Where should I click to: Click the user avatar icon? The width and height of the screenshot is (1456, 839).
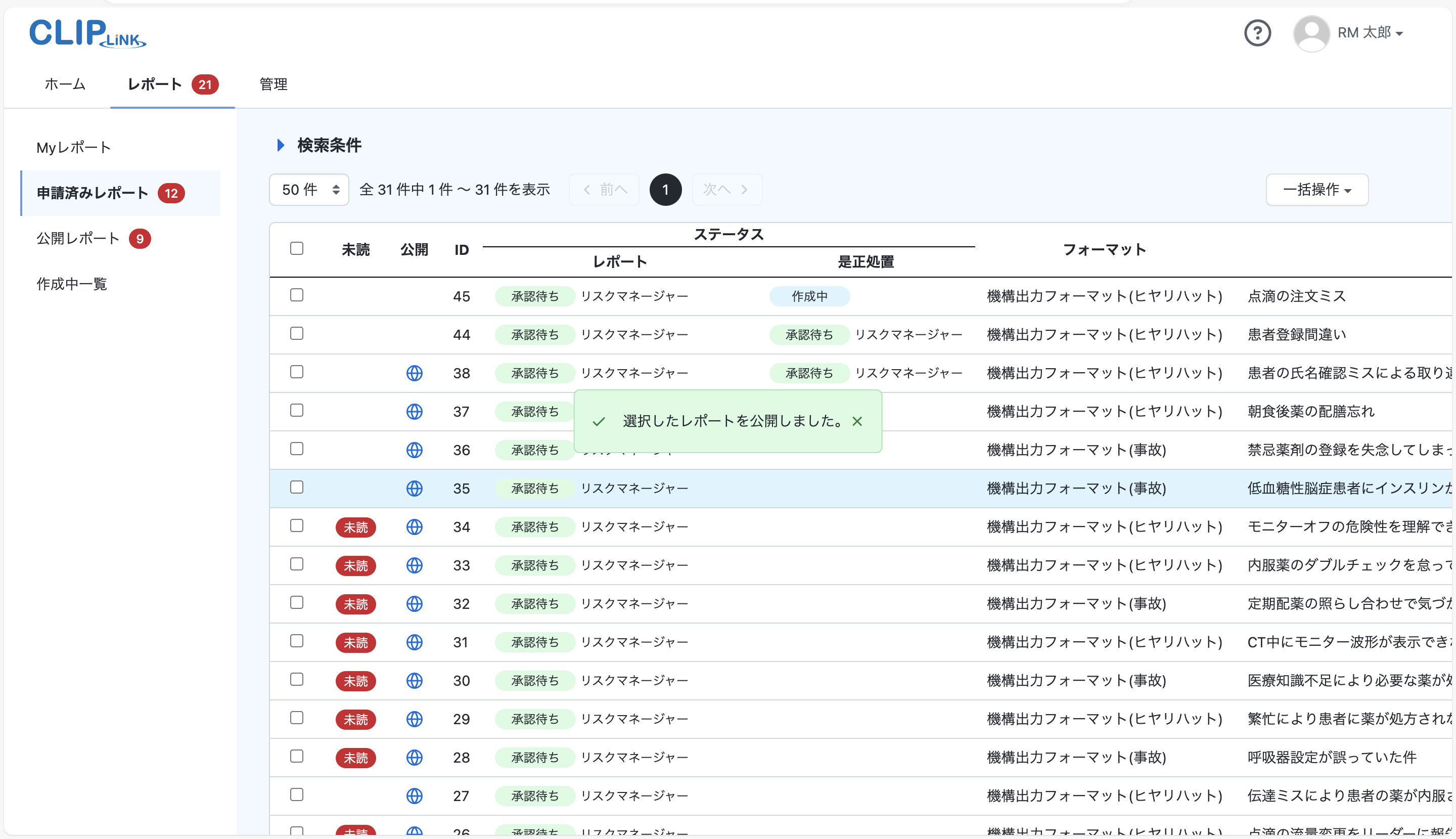[1311, 33]
